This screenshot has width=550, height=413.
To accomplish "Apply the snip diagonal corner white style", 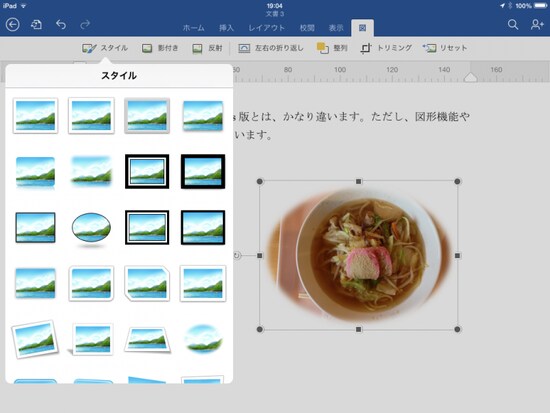I will pos(147,284).
